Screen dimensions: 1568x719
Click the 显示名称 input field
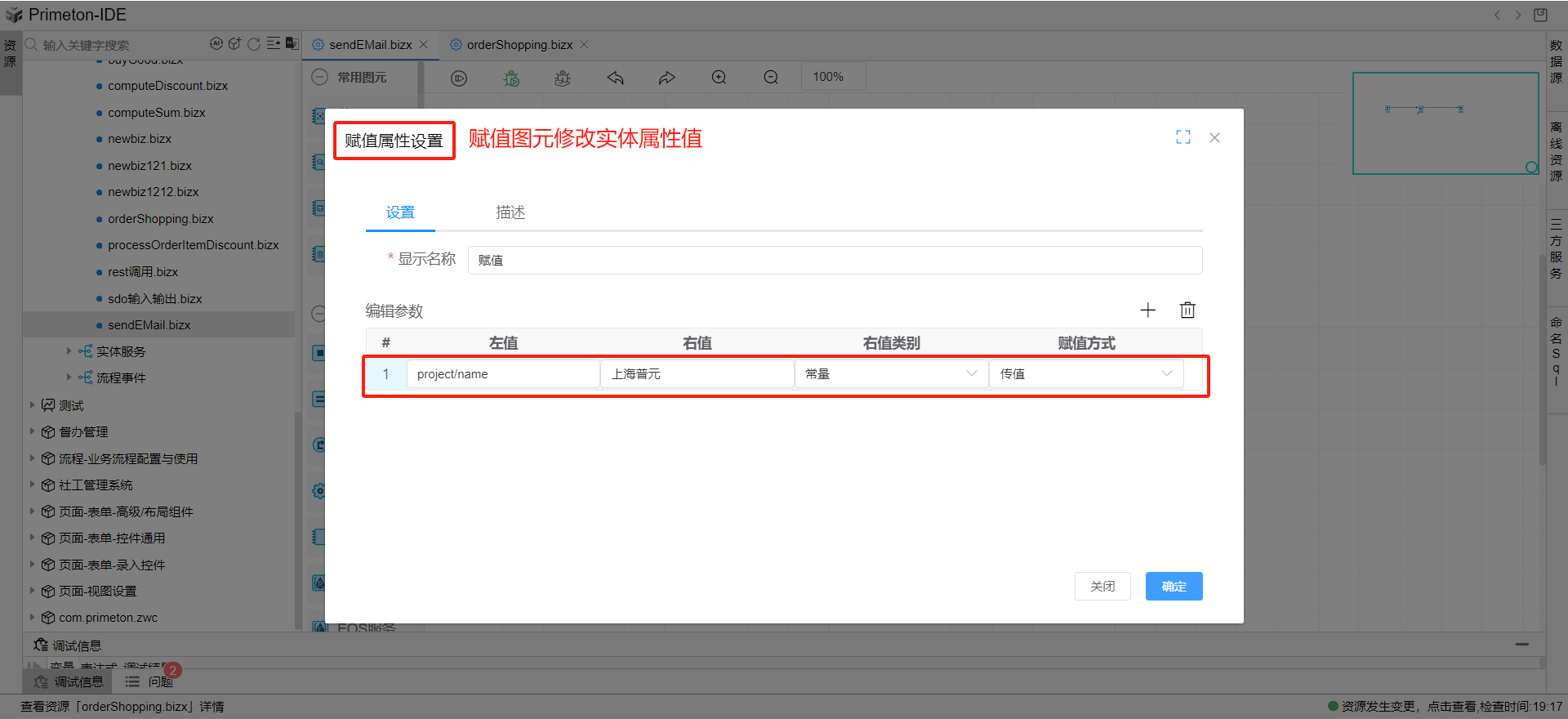(834, 260)
